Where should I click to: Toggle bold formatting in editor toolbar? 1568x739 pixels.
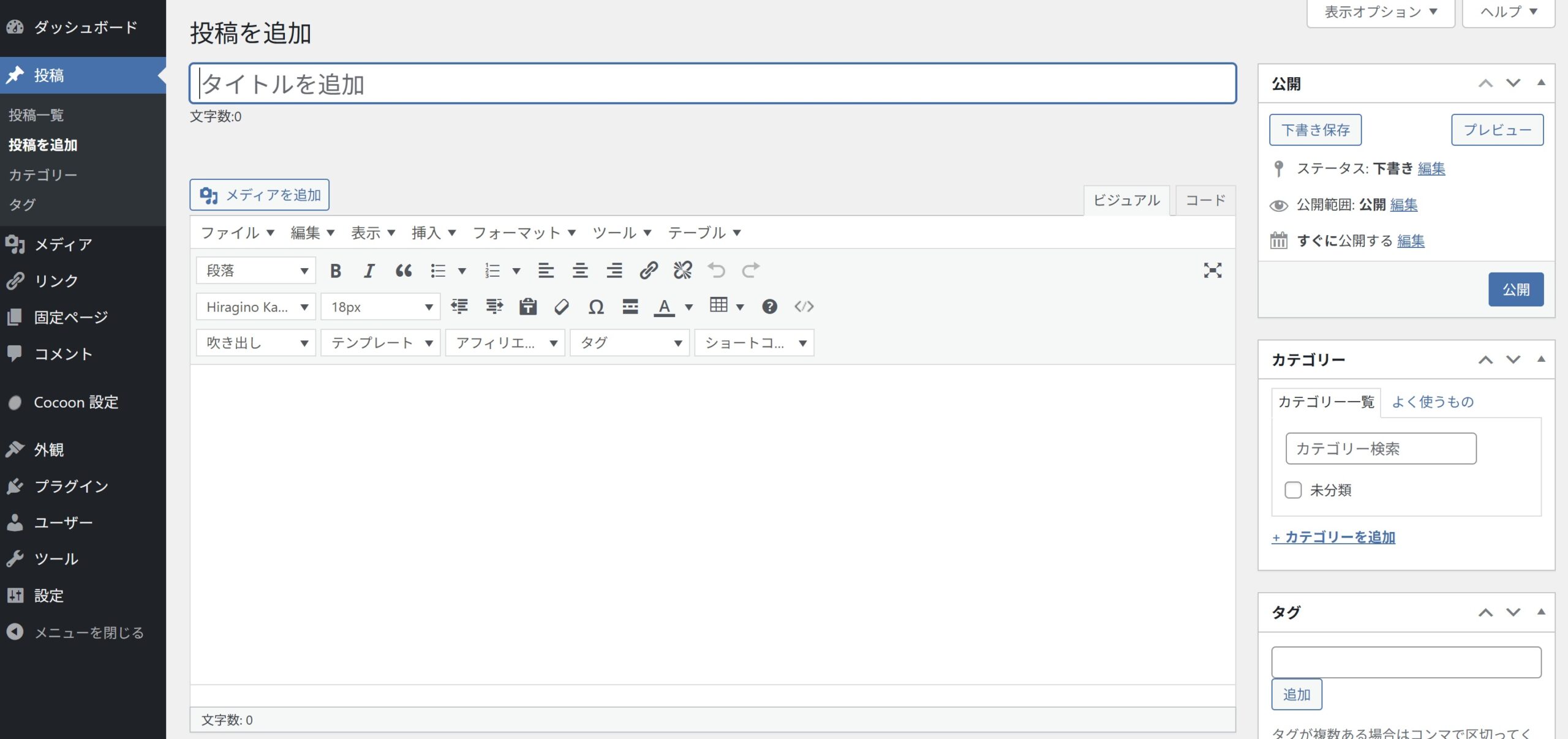(x=335, y=271)
